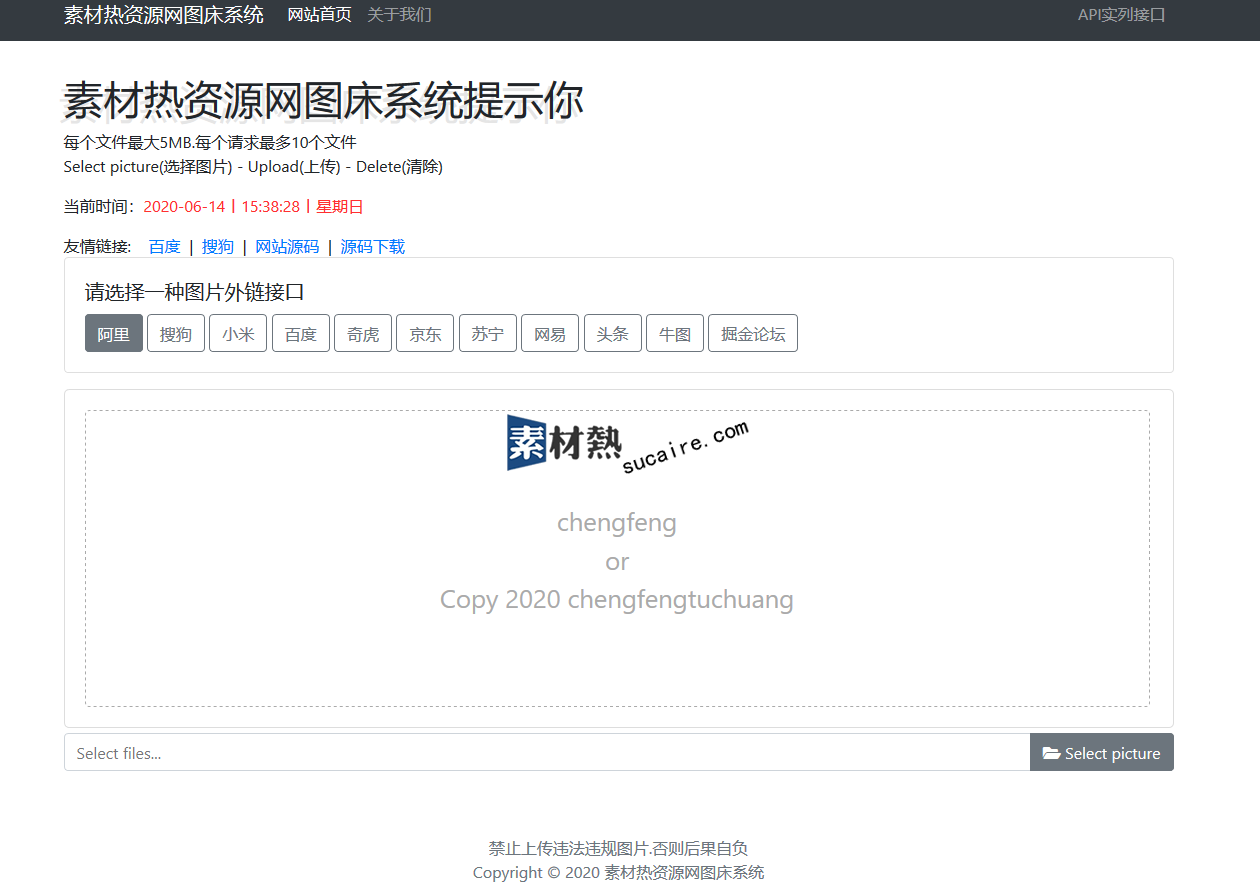Image resolution: width=1260 pixels, height=889 pixels.
Task: Choose the 奇虎 hosting interface button
Action: (x=363, y=334)
